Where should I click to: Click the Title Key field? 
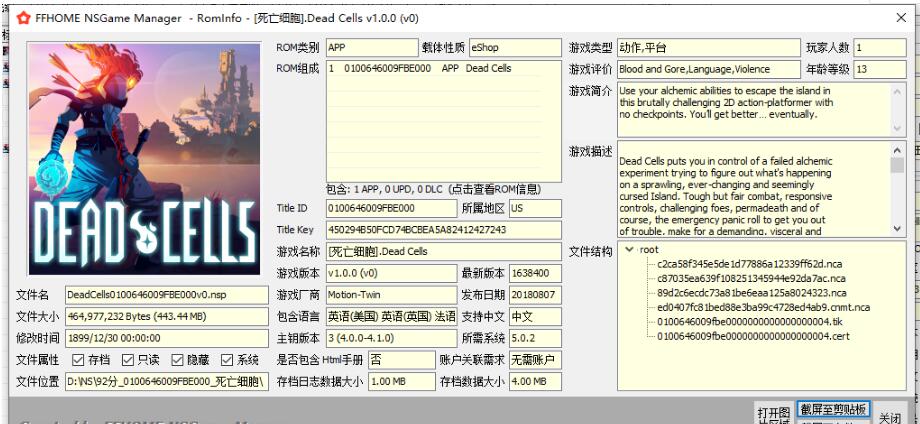tap(444, 230)
